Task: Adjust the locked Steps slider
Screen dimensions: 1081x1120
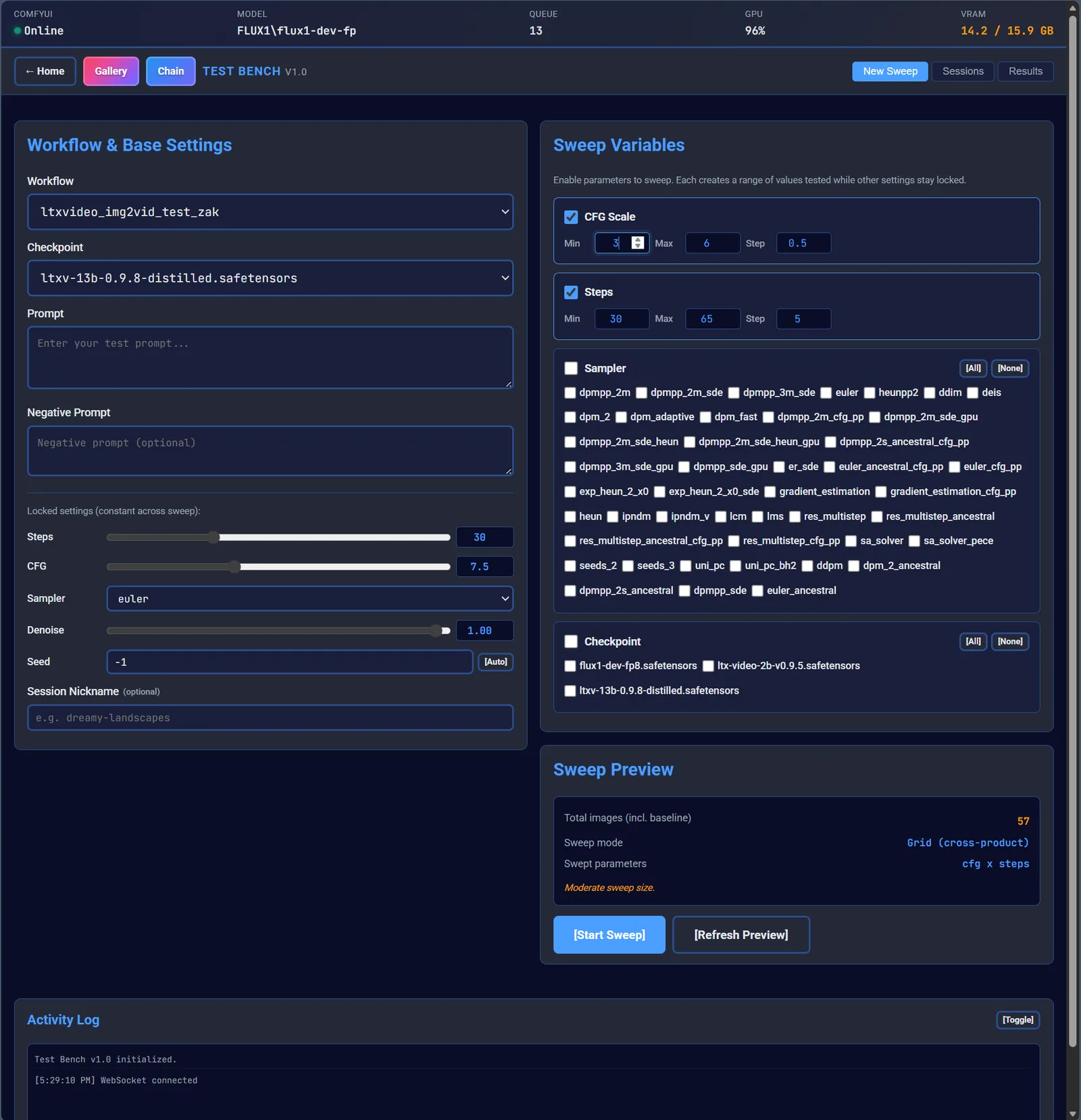Action: pos(278,537)
